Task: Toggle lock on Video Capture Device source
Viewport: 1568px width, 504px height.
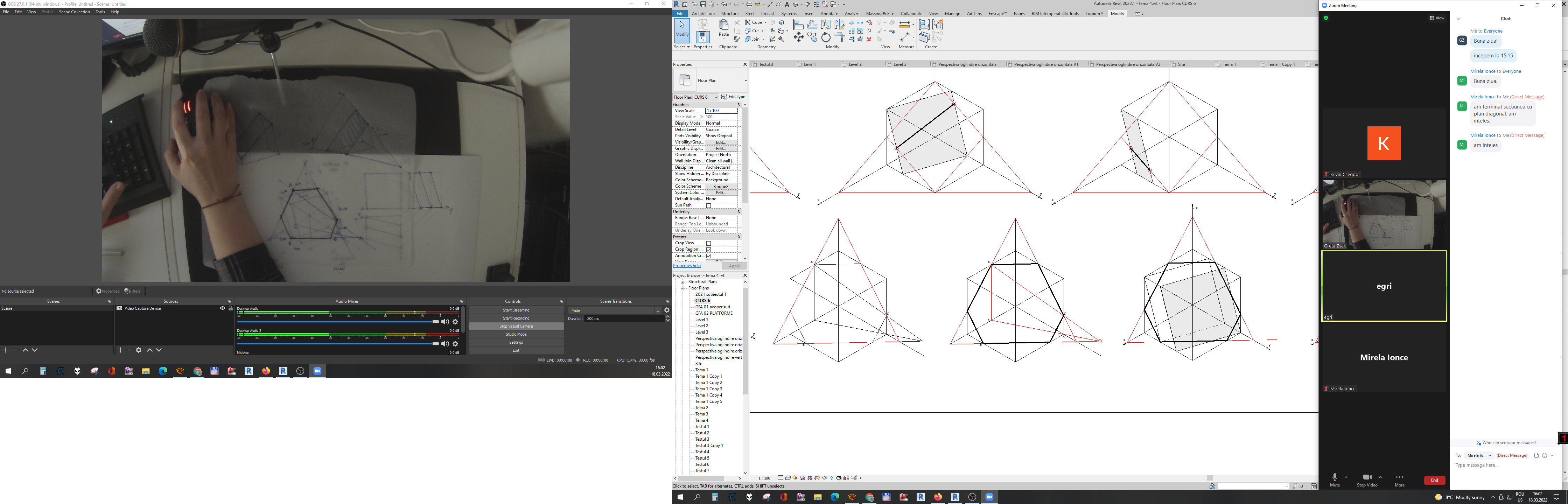Action: [x=230, y=309]
